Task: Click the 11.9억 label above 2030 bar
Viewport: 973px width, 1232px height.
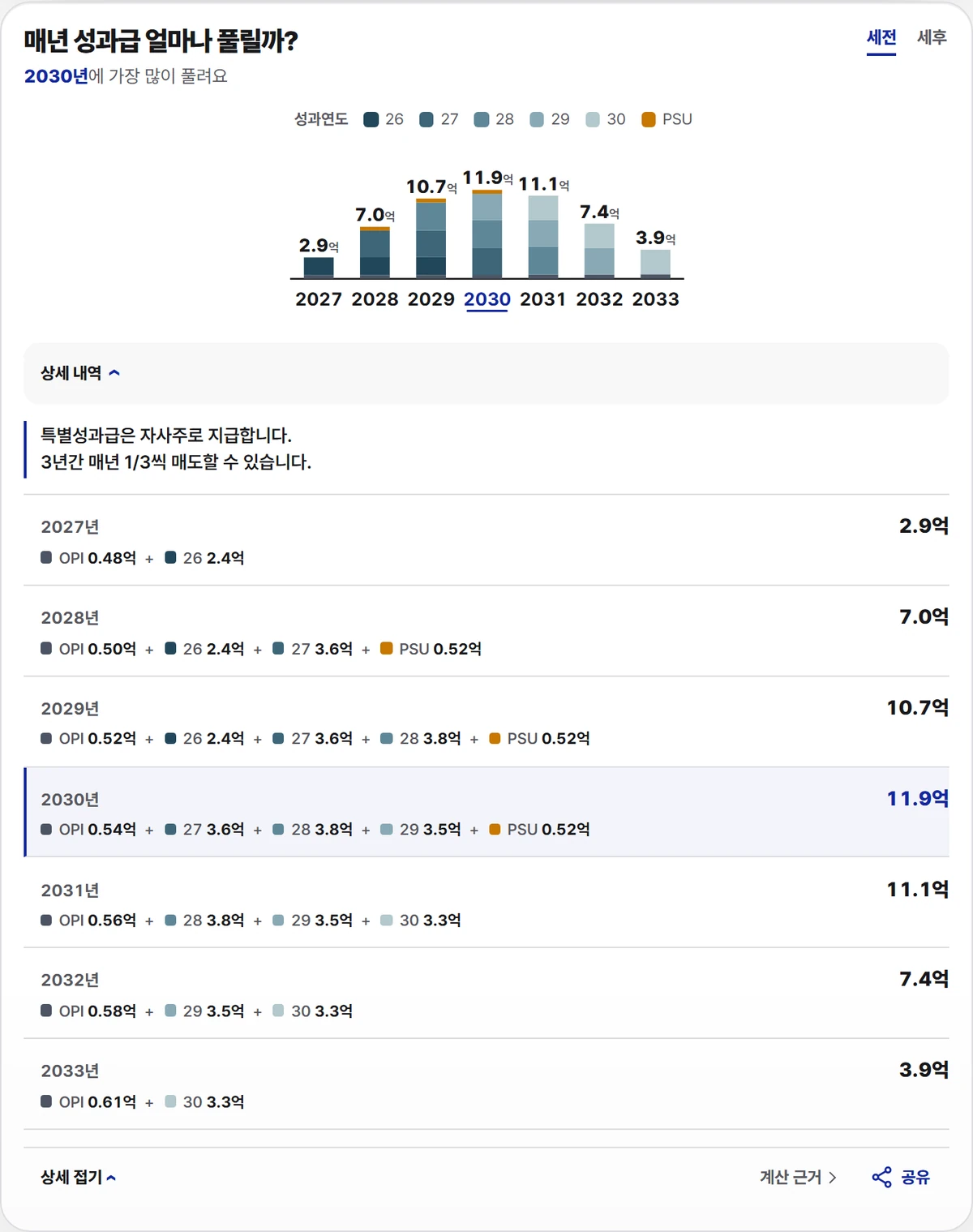Action: pyautogui.click(x=487, y=178)
